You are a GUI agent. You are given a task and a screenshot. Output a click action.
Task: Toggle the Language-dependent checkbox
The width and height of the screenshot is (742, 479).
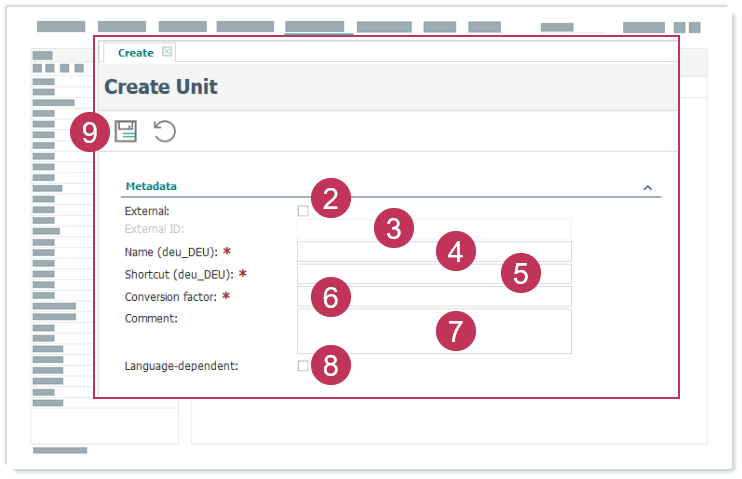[303, 366]
